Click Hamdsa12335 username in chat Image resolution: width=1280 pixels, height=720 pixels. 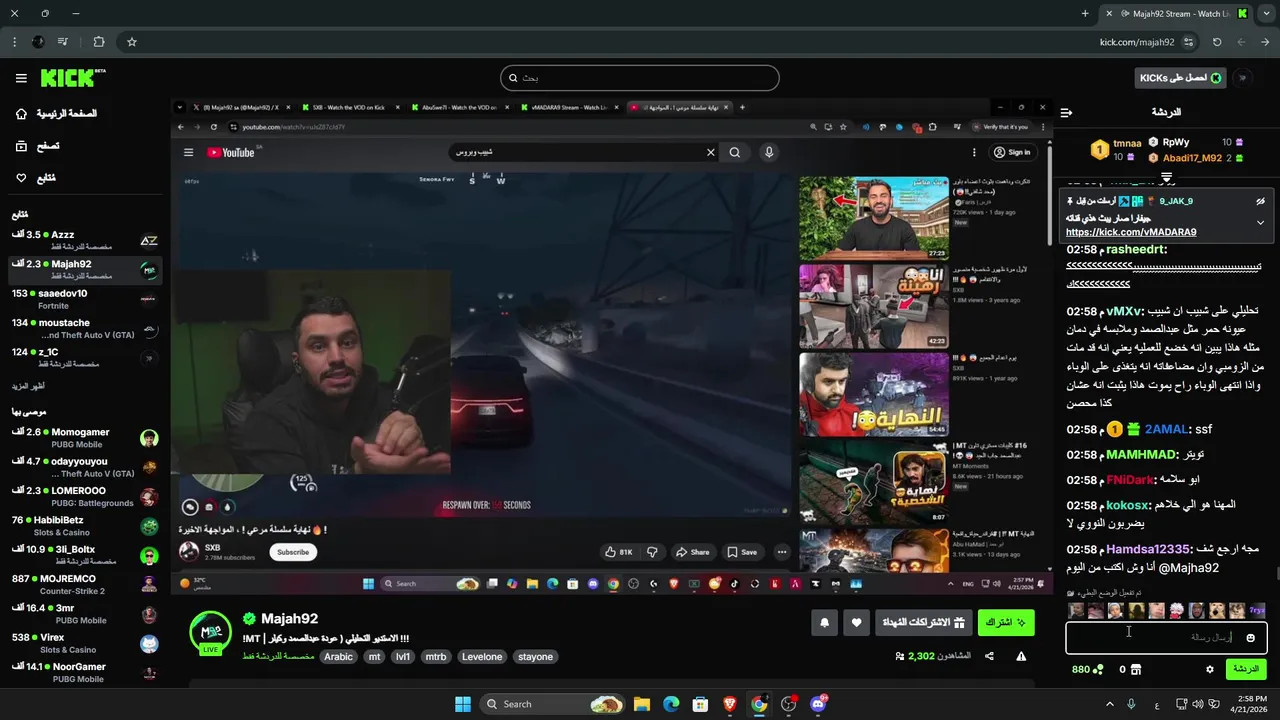click(x=1148, y=549)
